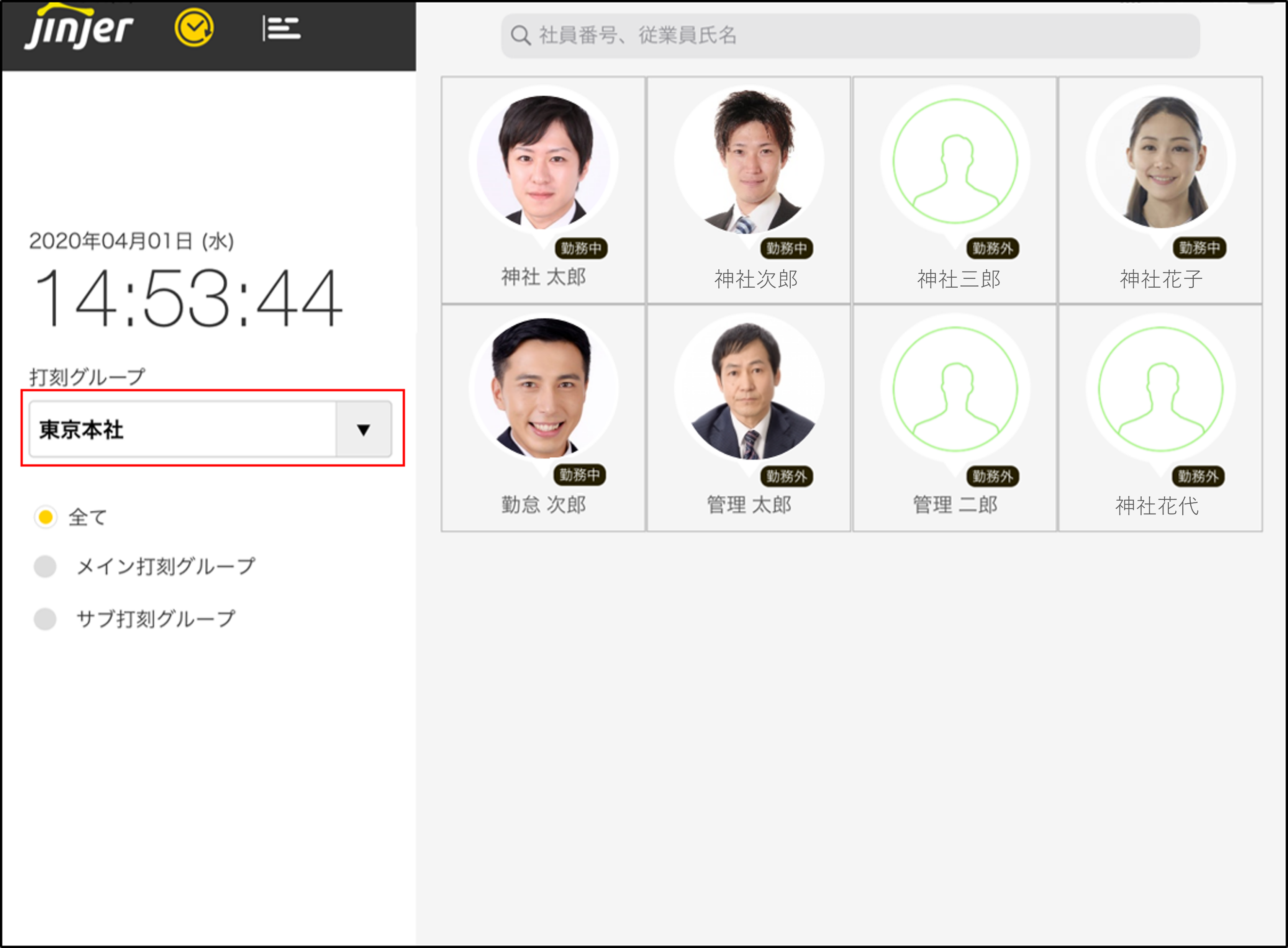Screen dimensions: 1288x948
Task: Click 神社花代's placeholder avatar icon
Action: (x=1160, y=389)
